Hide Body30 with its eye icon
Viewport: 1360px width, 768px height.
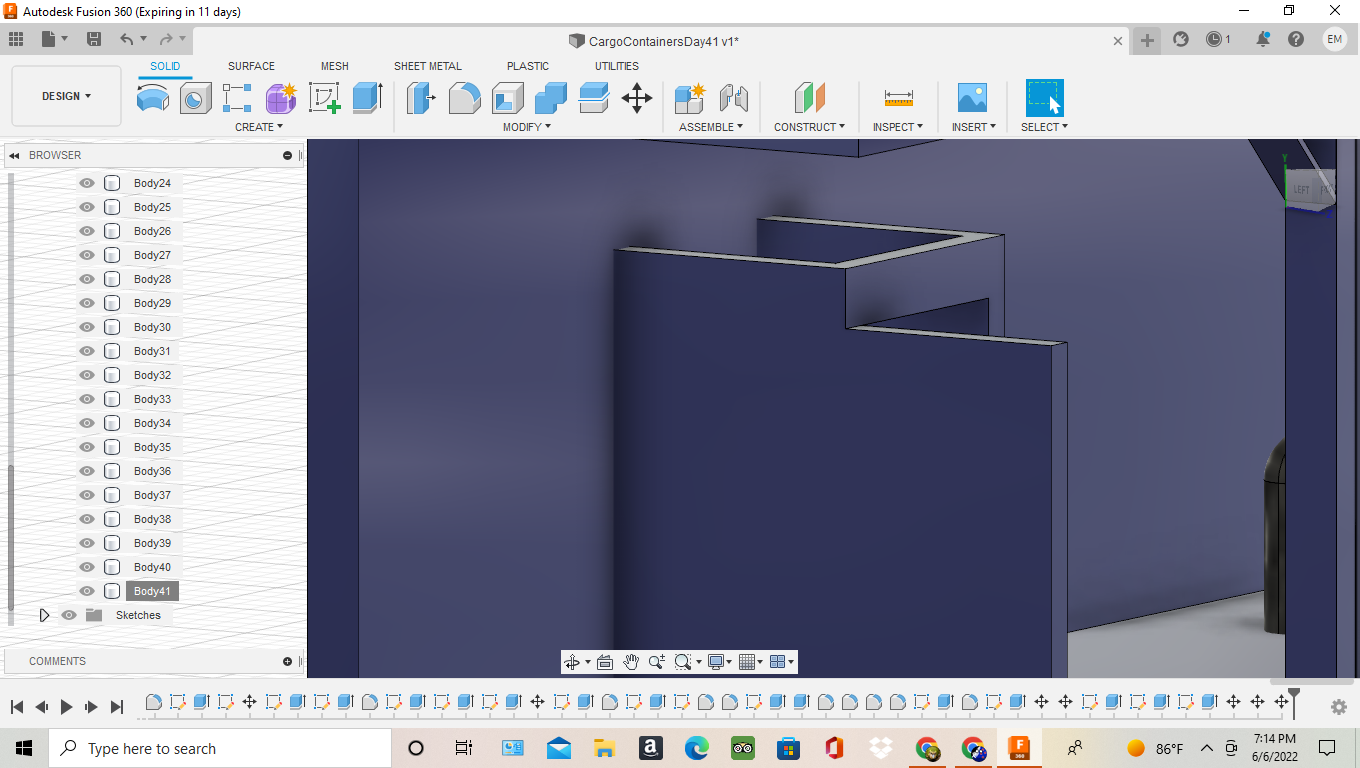tap(87, 327)
